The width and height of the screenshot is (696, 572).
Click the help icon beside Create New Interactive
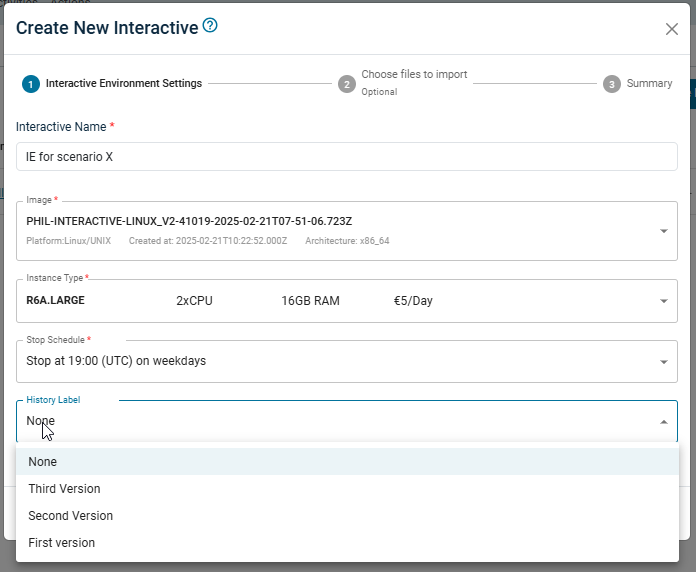coord(210,26)
